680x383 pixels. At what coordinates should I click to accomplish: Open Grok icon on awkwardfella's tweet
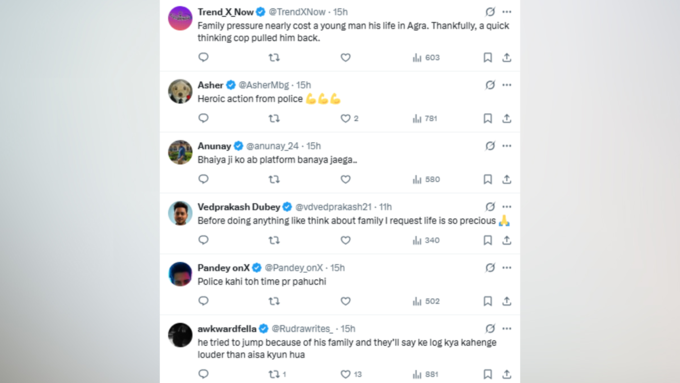click(490, 329)
